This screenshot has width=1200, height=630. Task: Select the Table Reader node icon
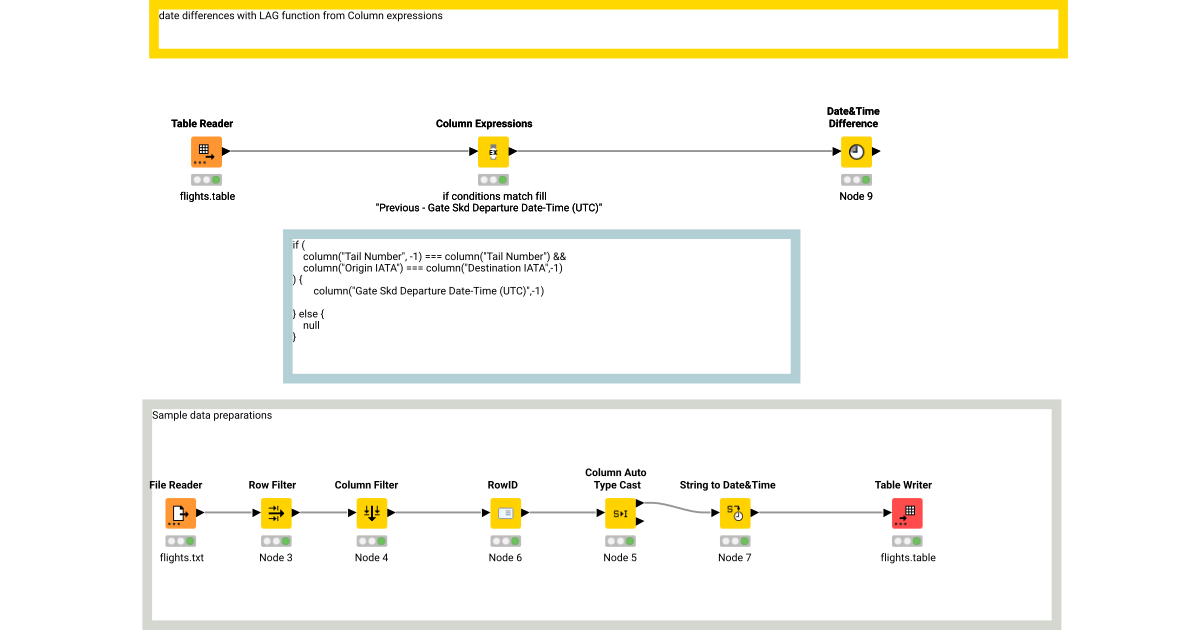[x=206, y=152]
